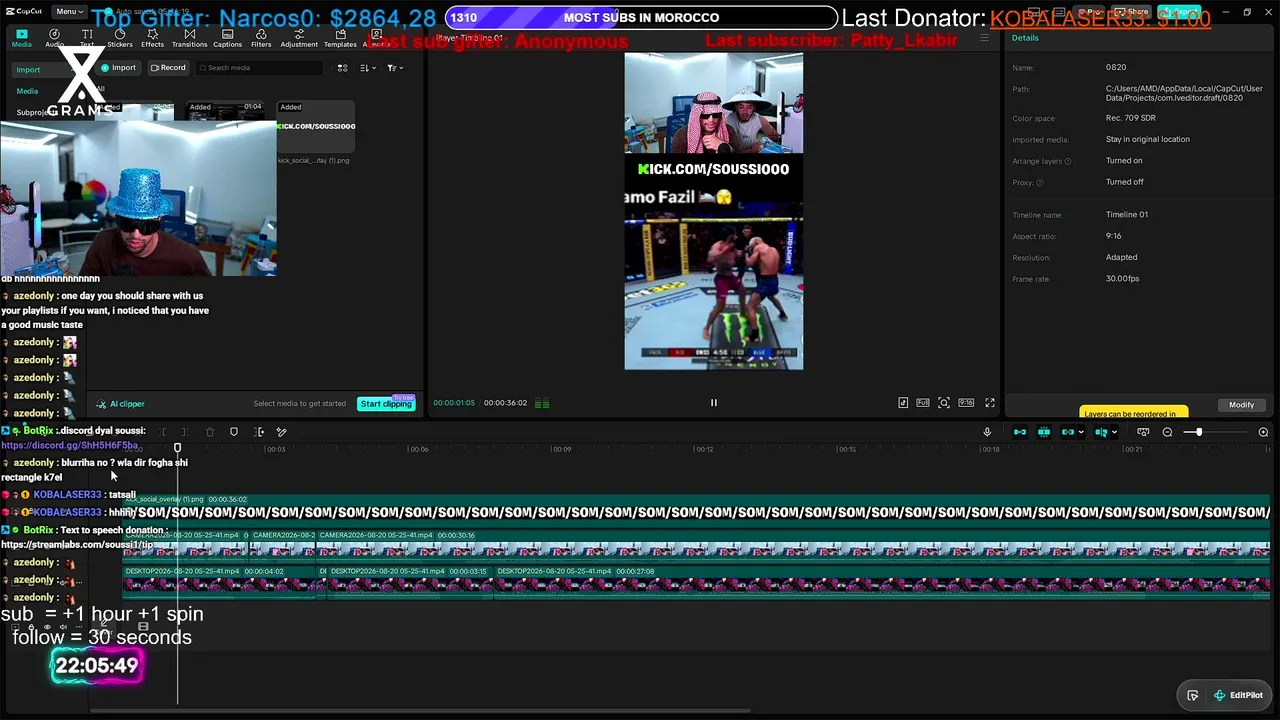
Task: Click the split-and-export clip icon in timeline toolbar
Action: 259,432
